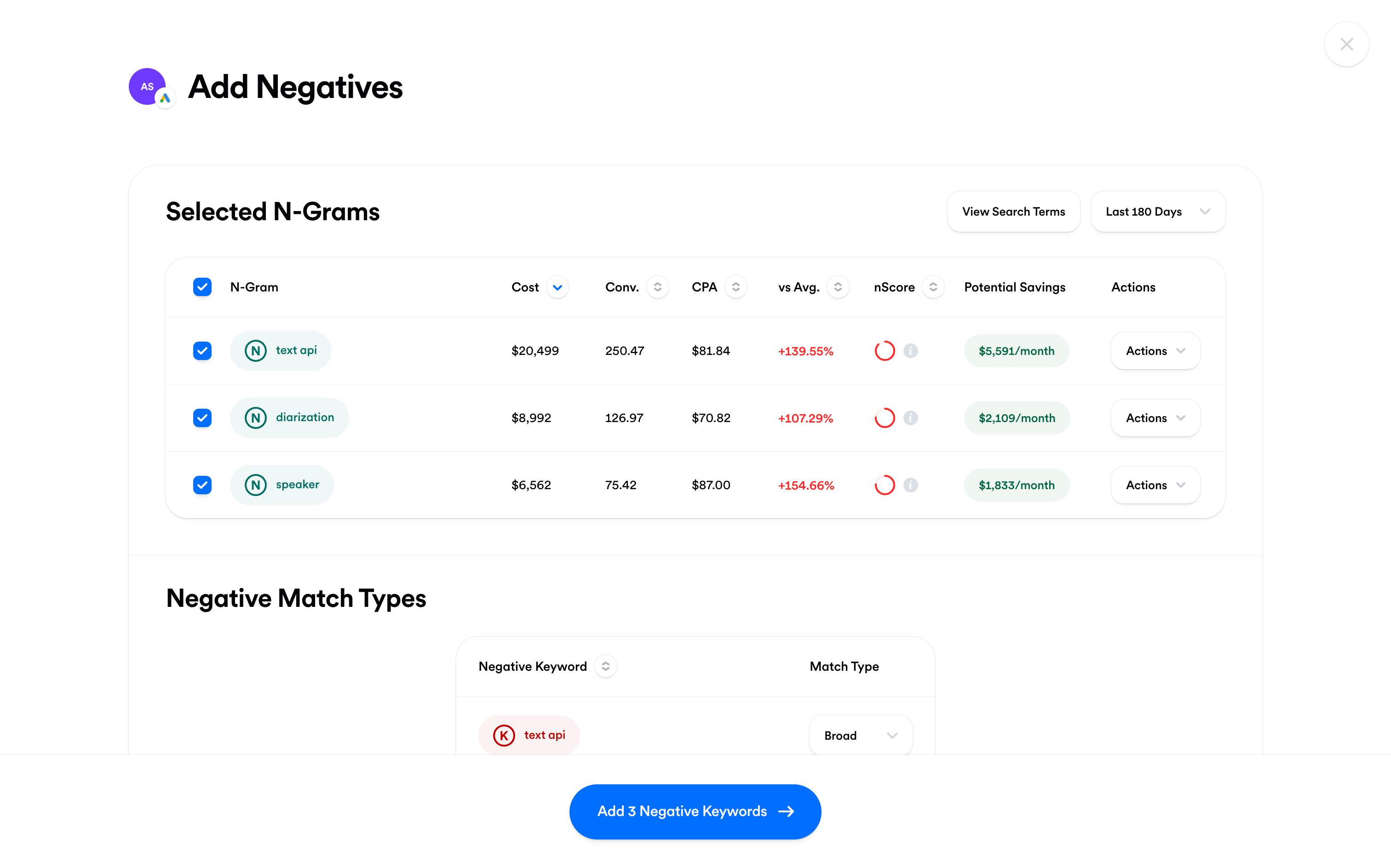Image resolution: width=1391 pixels, height=868 pixels.
Task: Click the nScore info icon for diarization
Action: (x=910, y=417)
